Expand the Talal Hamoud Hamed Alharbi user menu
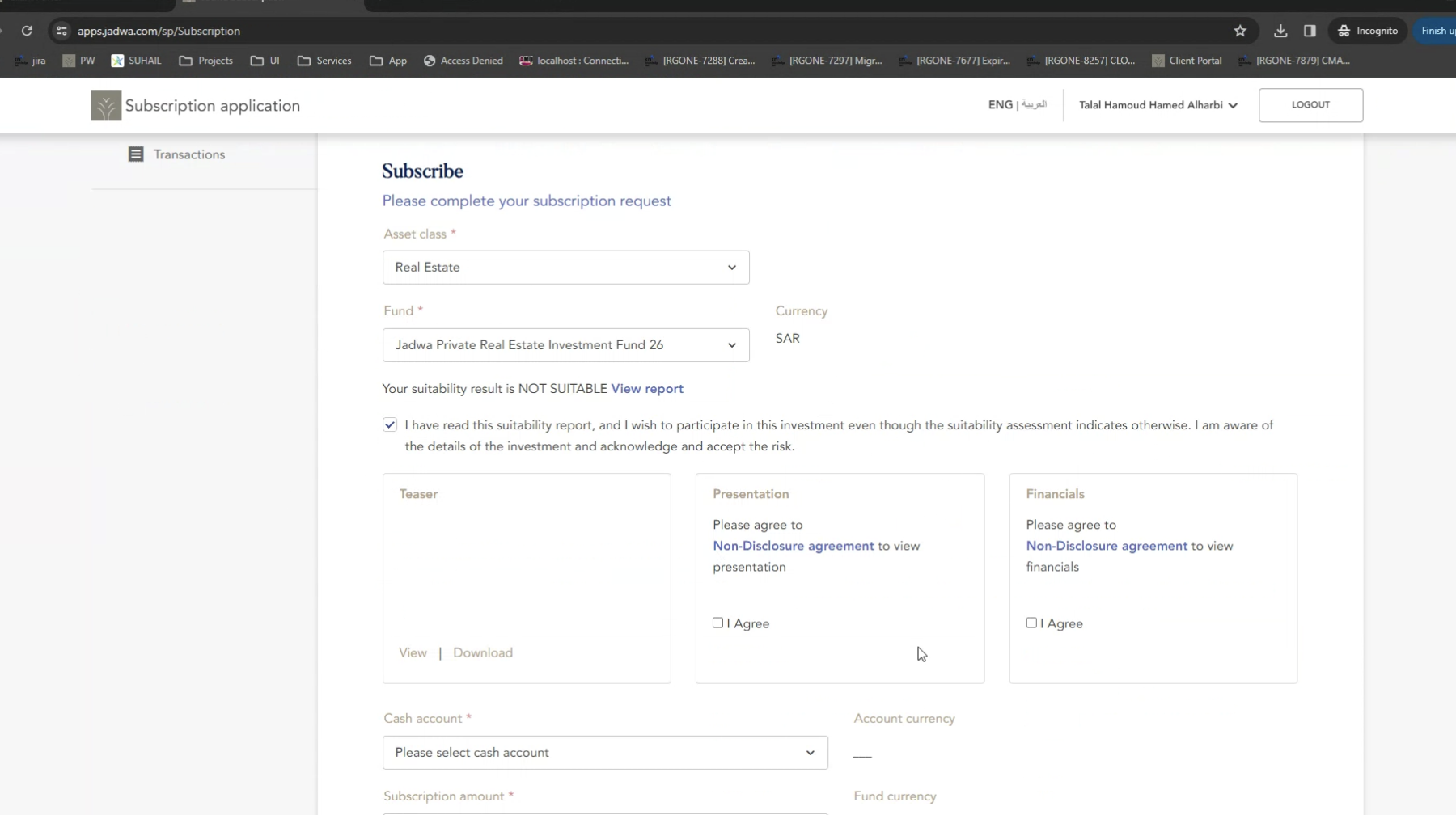This screenshot has height=815, width=1456. pyautogui.click(x=1158, y=105)
